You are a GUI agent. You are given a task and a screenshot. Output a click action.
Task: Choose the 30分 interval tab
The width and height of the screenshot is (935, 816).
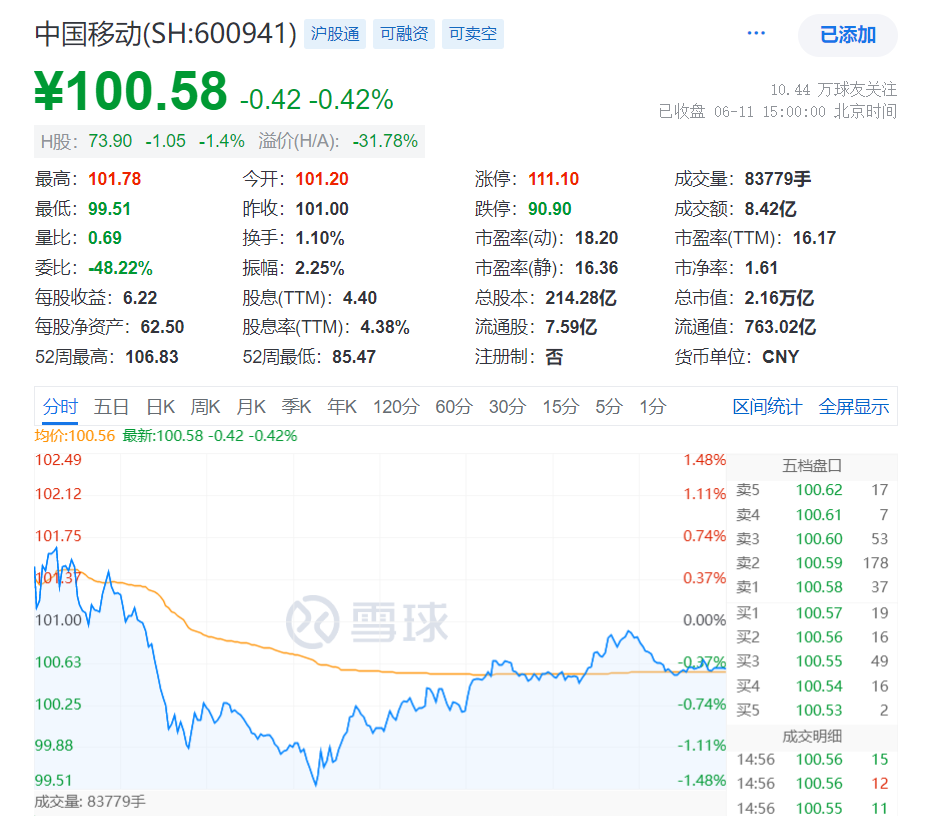click(x=507, y=407)
